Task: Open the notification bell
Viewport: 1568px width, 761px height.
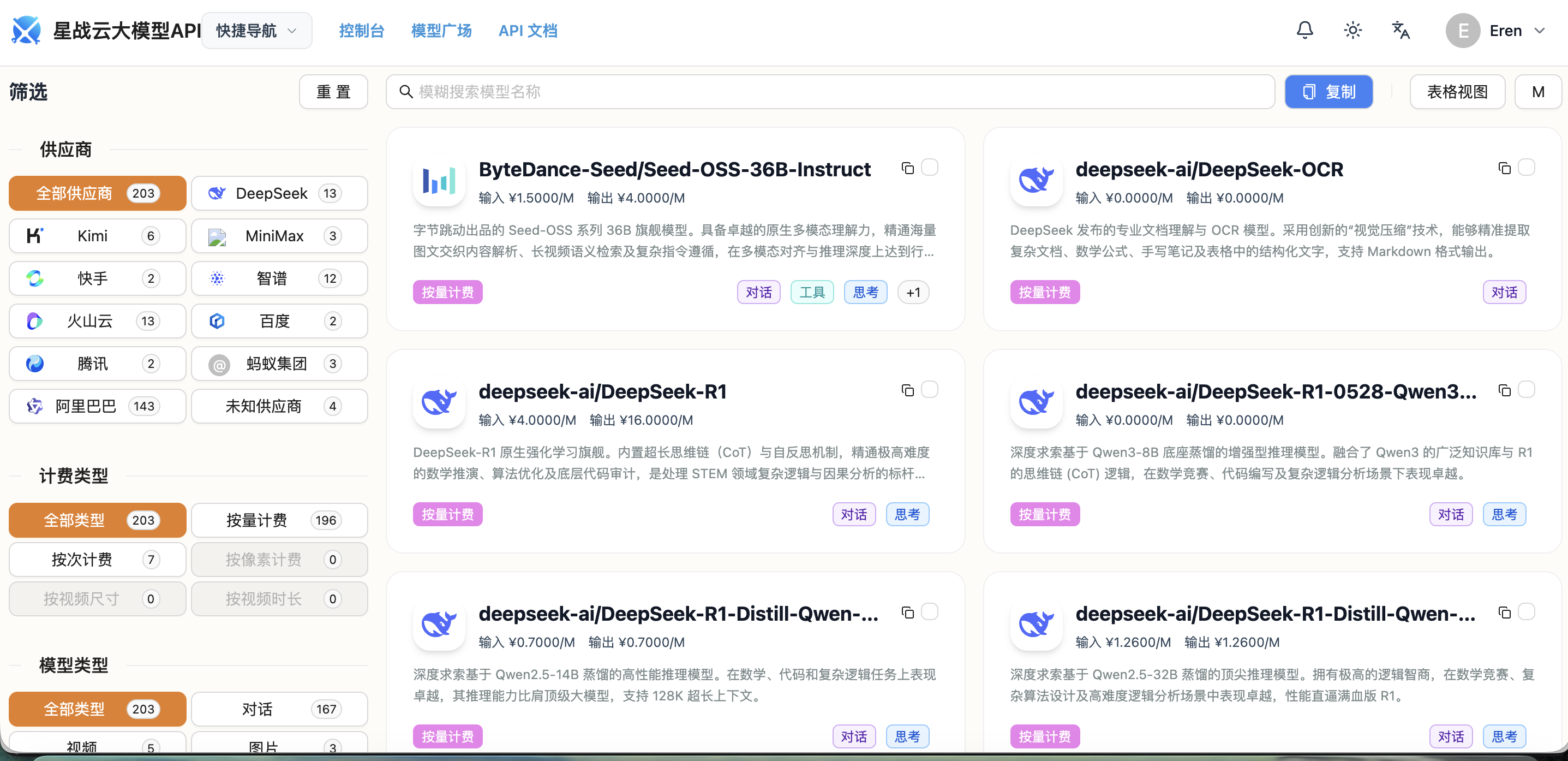Action: click(1304, 30)
